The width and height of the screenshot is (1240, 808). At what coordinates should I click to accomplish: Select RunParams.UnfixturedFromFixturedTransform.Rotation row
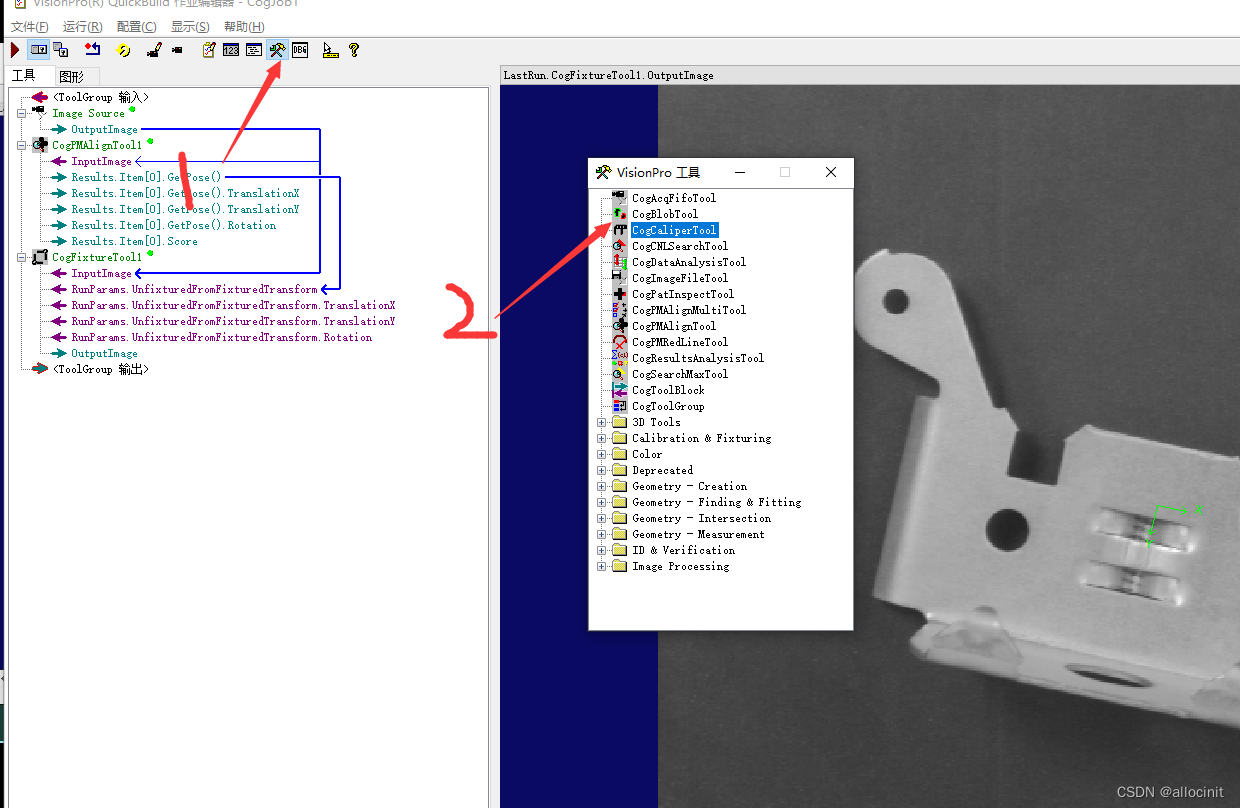click(x=221, y=337)
